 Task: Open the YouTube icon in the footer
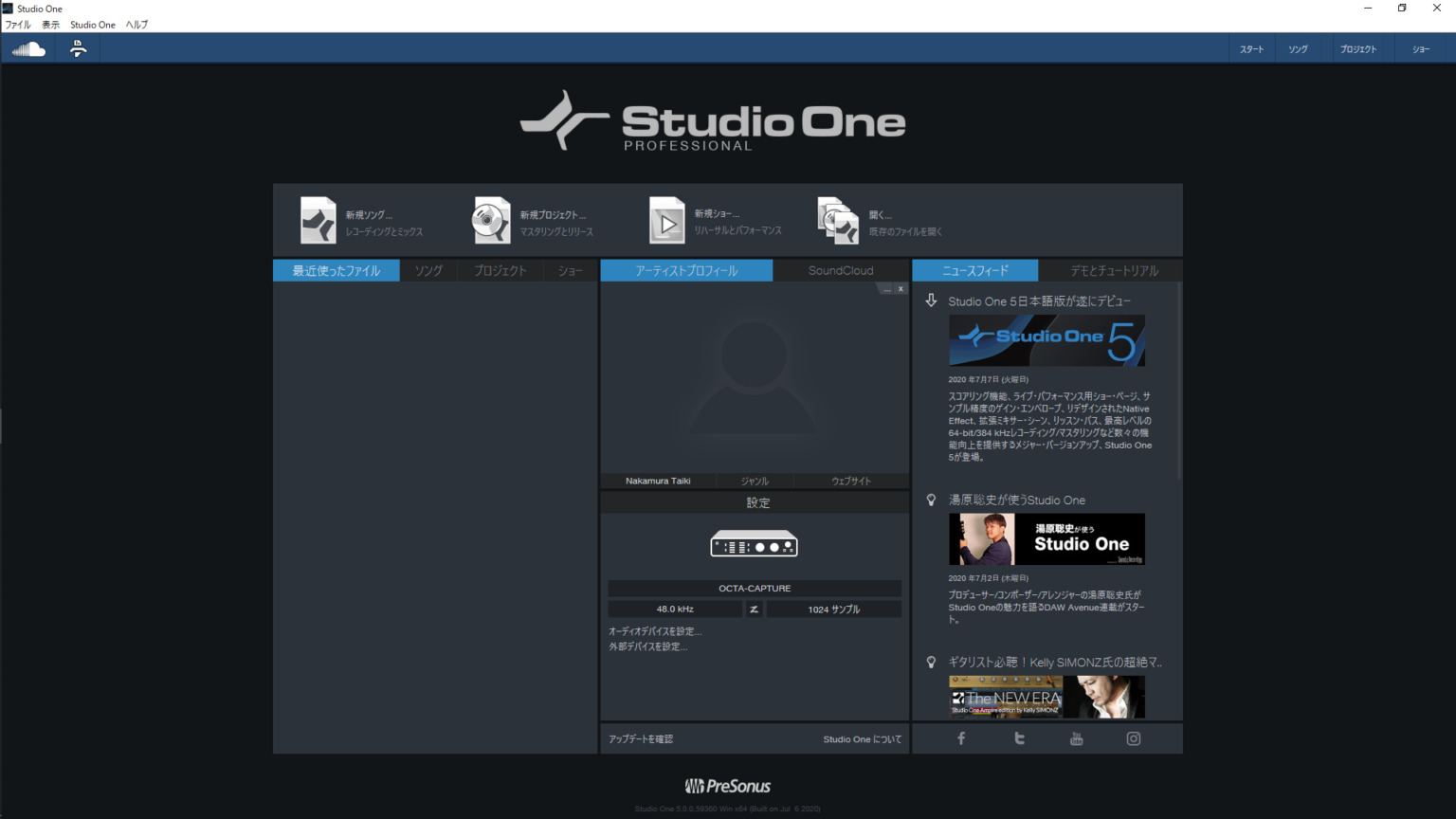click(1076, 738)
